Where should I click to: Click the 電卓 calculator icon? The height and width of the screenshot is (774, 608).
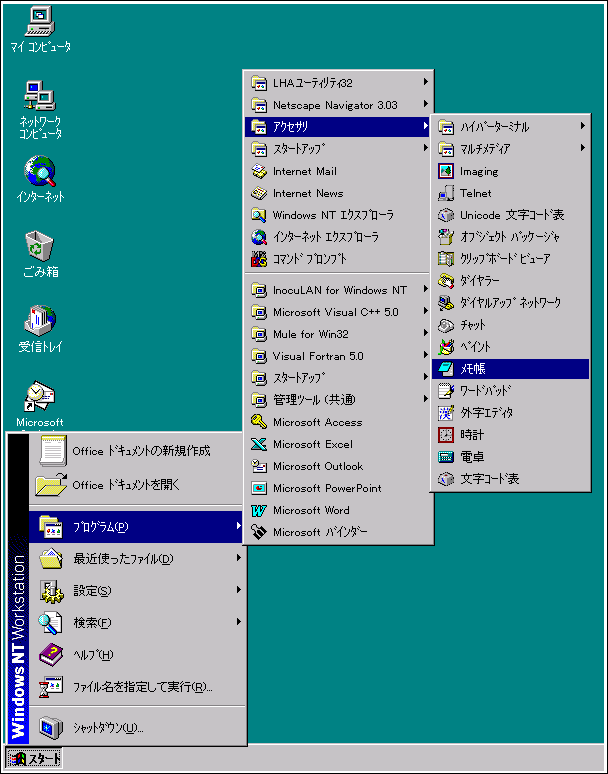click(446, 457)
